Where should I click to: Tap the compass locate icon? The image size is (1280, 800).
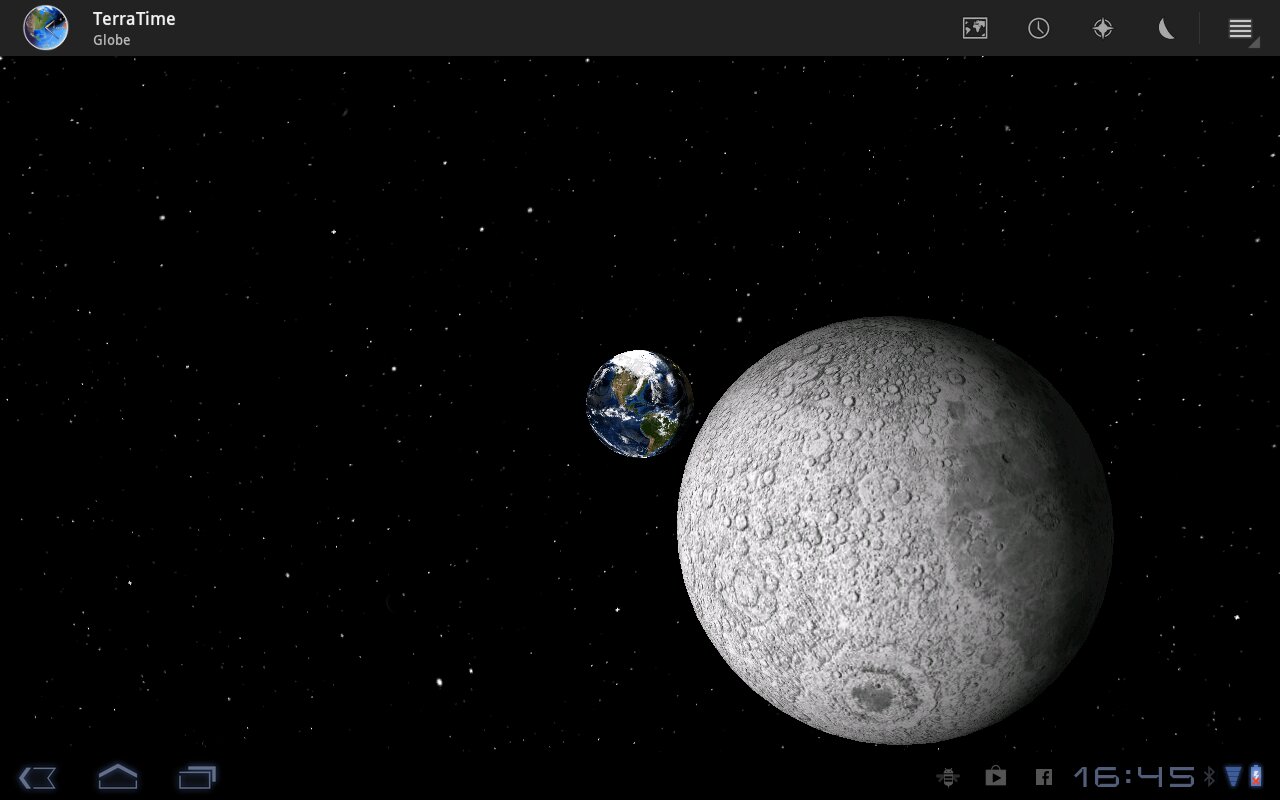(x=1103, y=28)
